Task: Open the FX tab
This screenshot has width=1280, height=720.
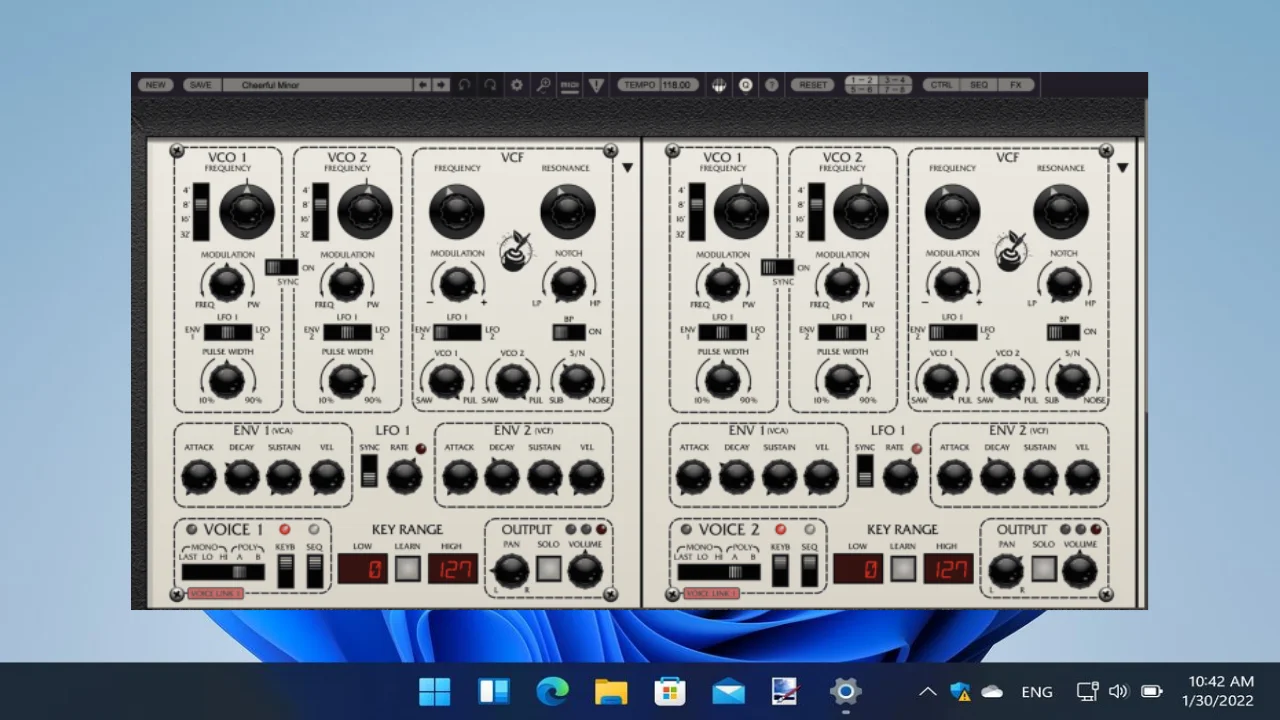Action: (x=1016, y=85)
